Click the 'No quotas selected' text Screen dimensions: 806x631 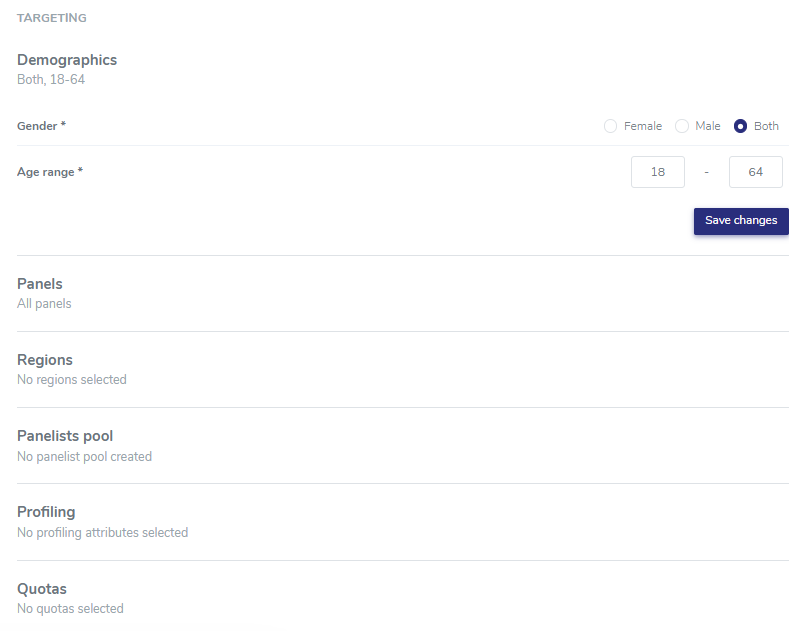70,608
